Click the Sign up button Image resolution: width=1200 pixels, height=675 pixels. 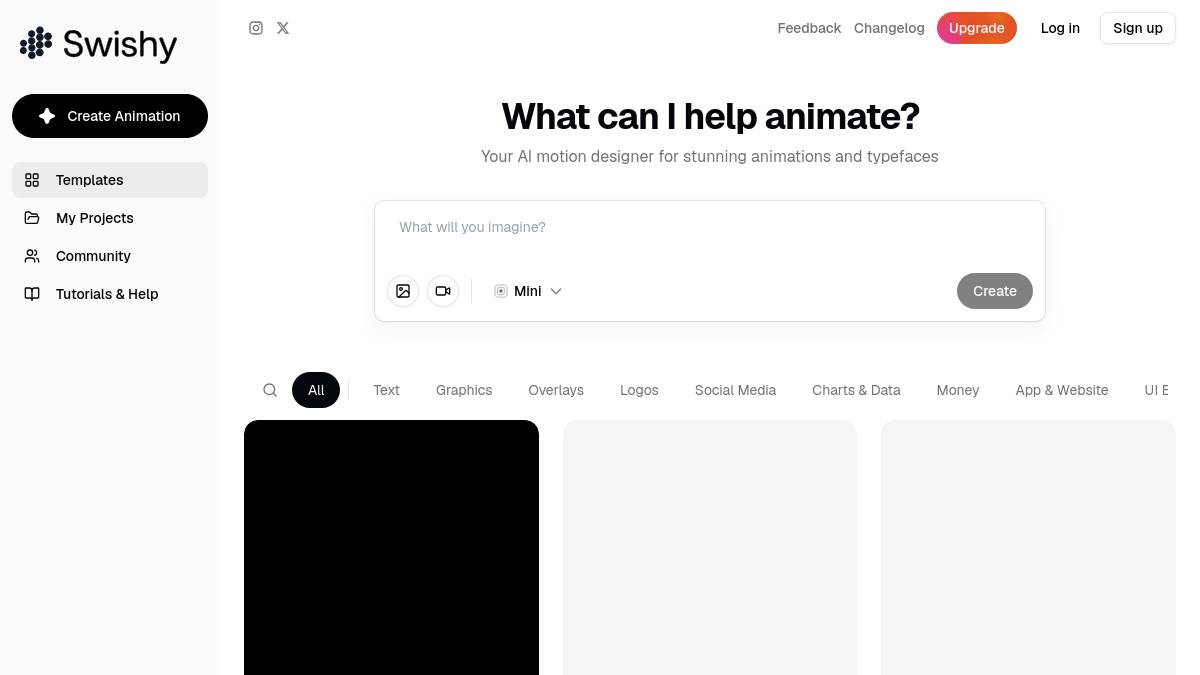pyautogui.click(x=1138, y=28)
